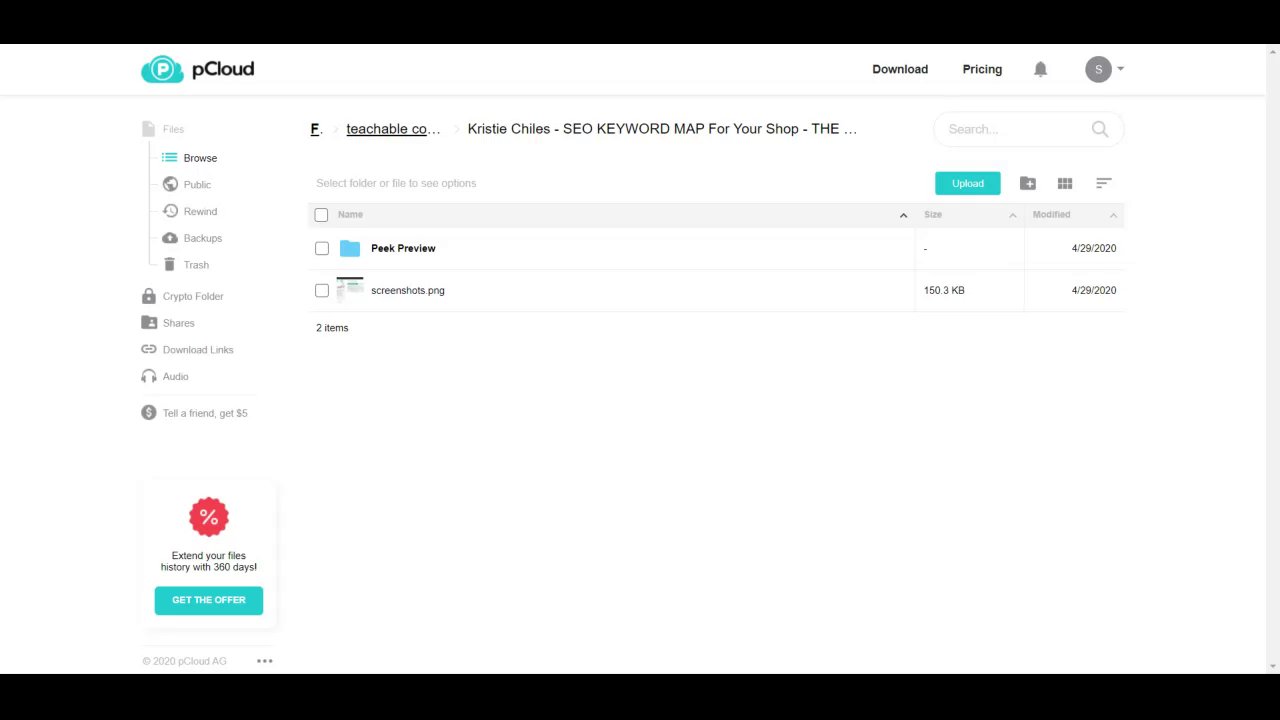Open the Download page

[x=900, y=69]
